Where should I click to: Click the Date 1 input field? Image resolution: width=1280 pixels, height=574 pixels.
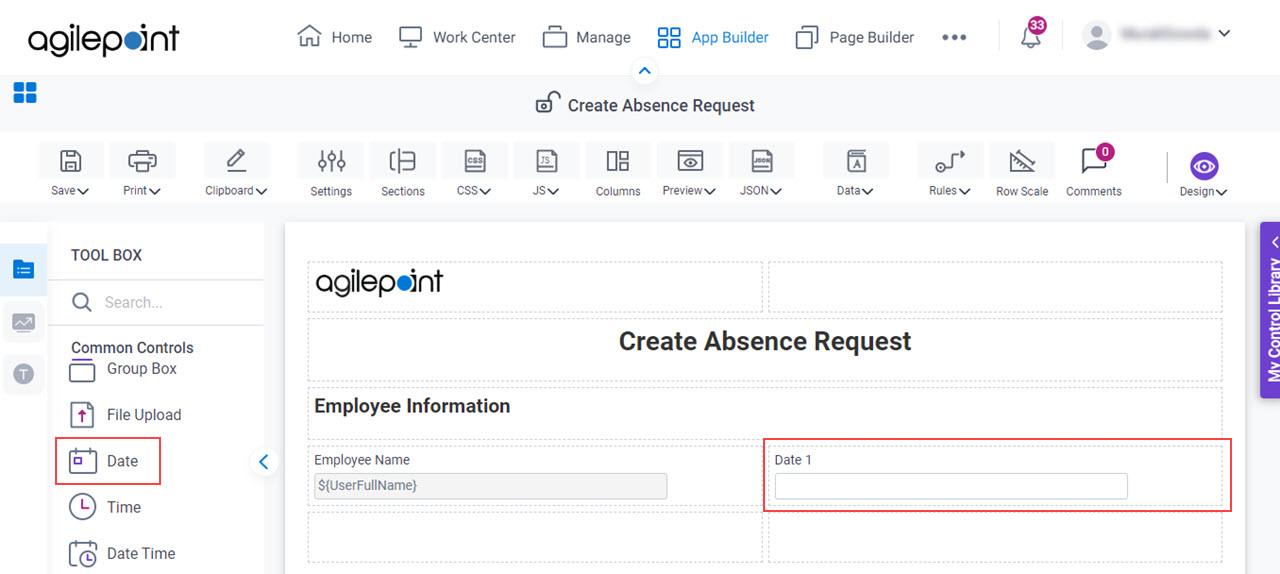pos(951,486)
